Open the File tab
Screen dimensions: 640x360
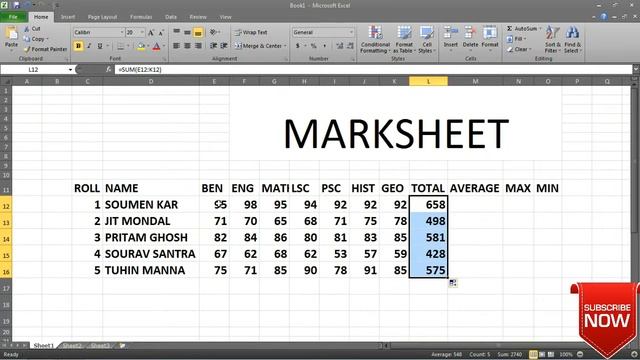pyautogui.click(x=13, y=17)
